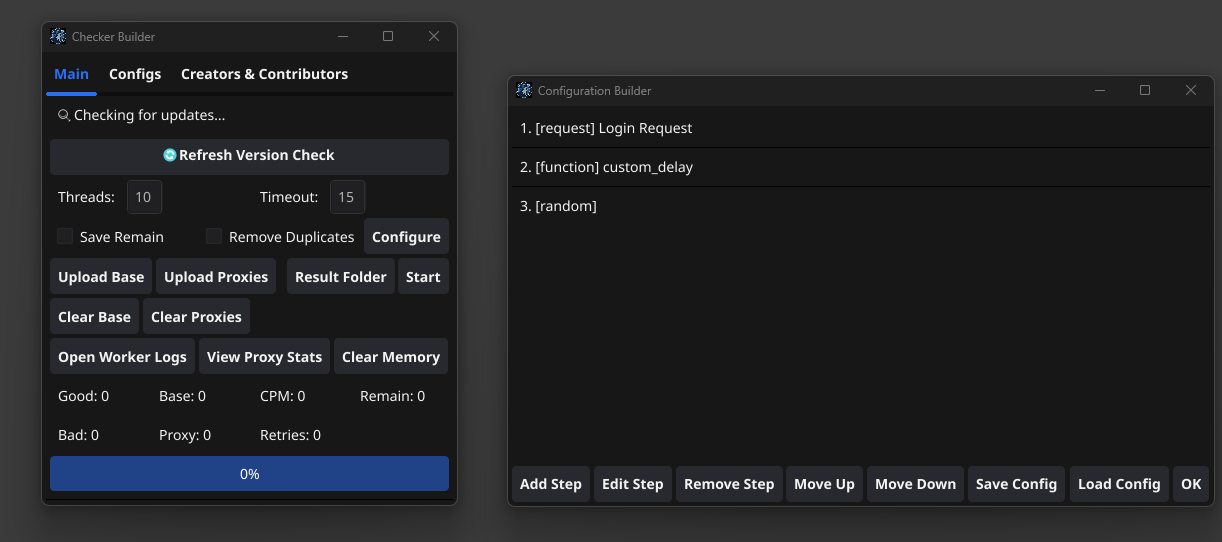Click Add Step button
Screen dimensions: 1222x542
tap(551, 484)
